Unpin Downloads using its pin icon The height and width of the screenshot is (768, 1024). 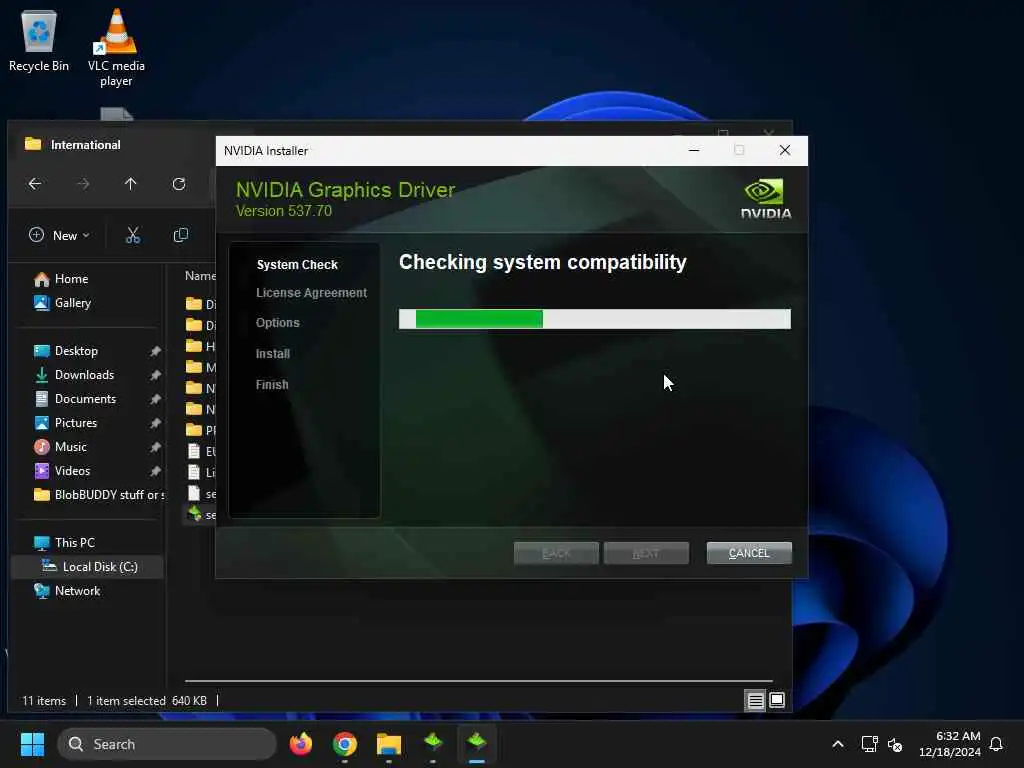click(x=155, y=376)
